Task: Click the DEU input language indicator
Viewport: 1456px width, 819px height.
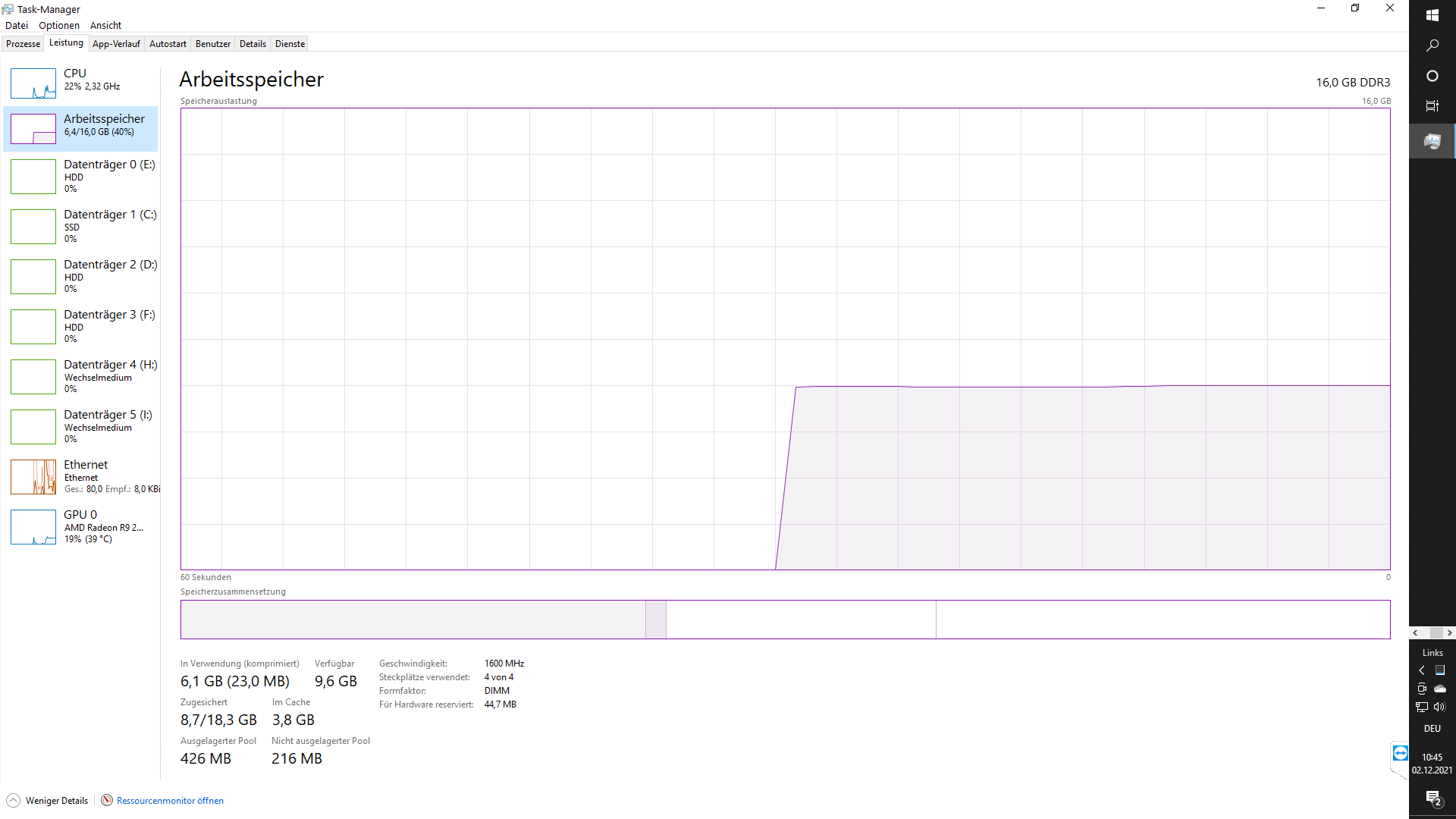Action: tap(1432, 729)
